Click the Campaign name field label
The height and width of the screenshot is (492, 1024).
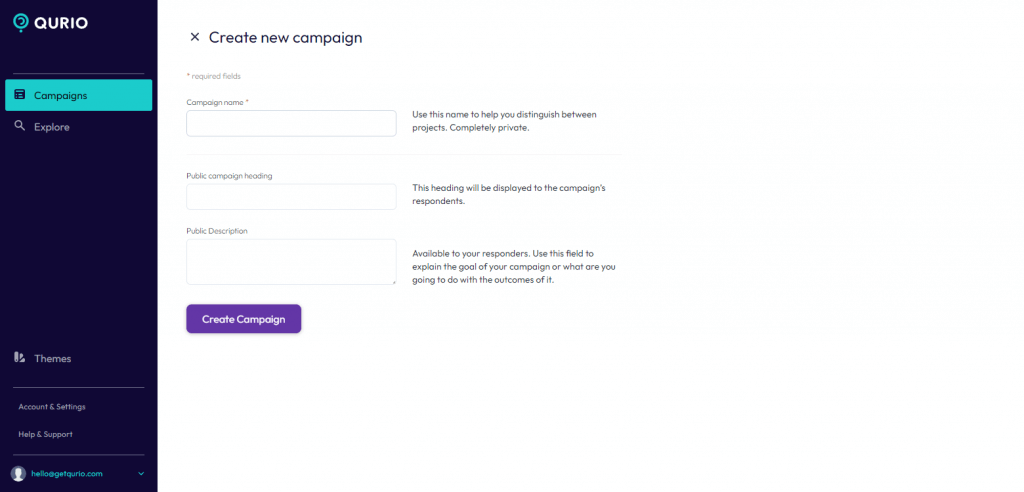coord(217,102)
